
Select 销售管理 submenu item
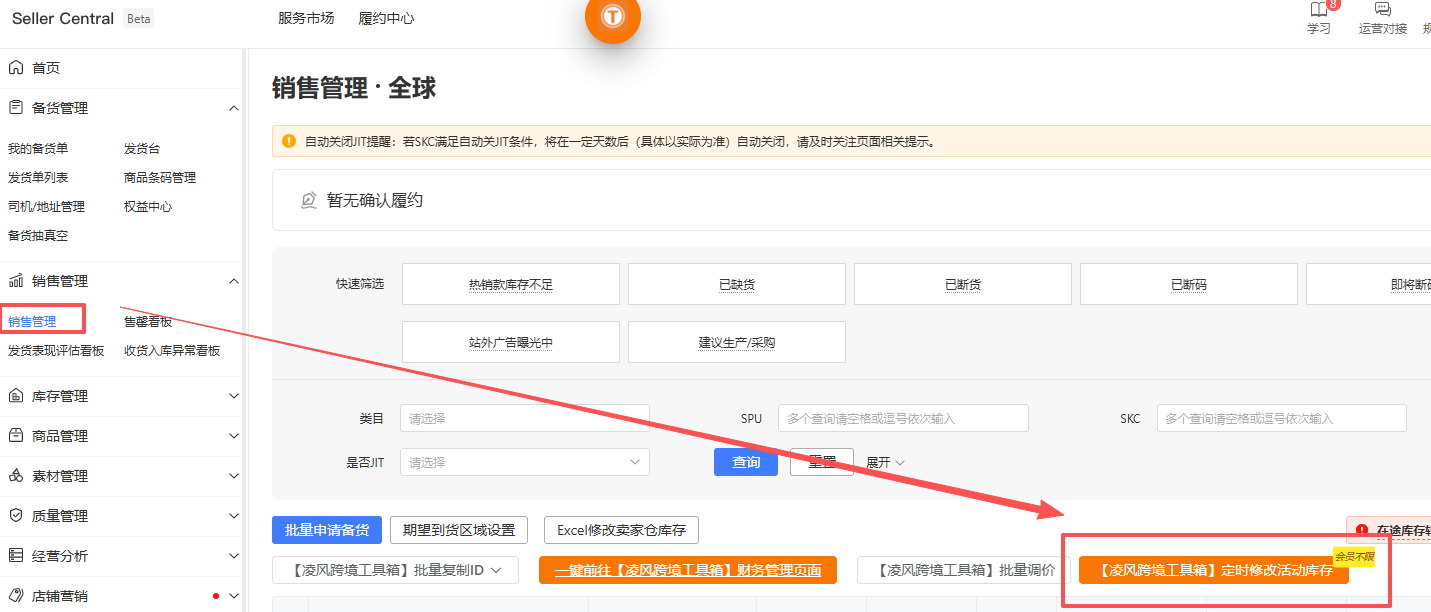click(32, 321)
